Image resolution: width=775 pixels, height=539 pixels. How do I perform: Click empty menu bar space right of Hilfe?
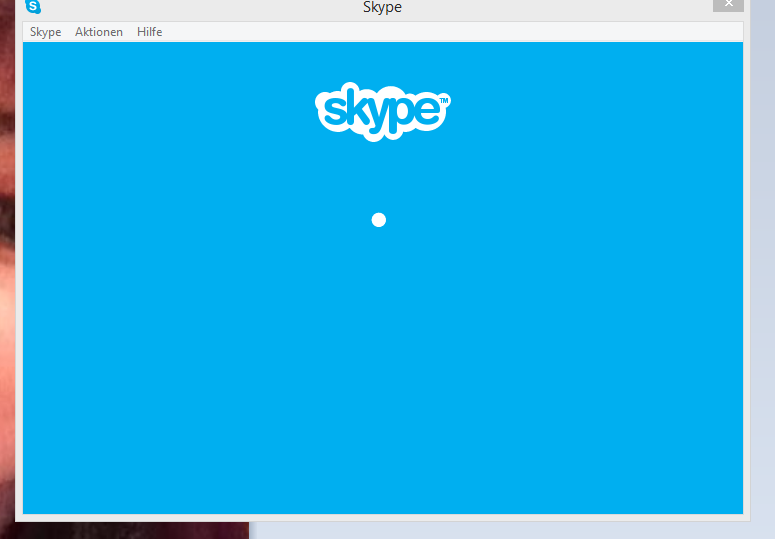tap(450, 32)
